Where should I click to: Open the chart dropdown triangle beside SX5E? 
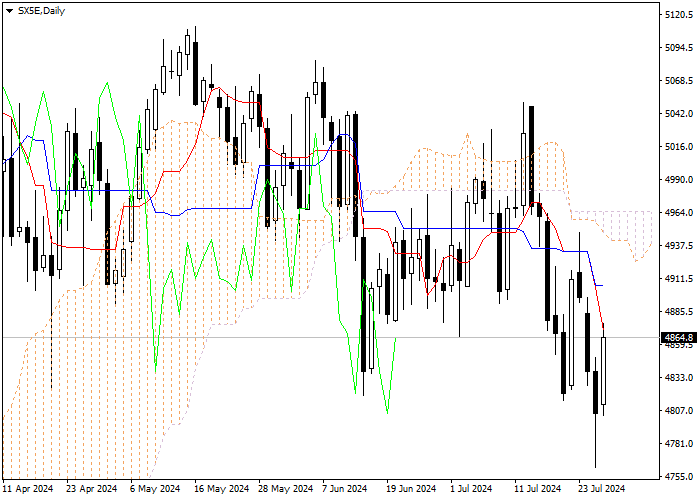(10, 11)
